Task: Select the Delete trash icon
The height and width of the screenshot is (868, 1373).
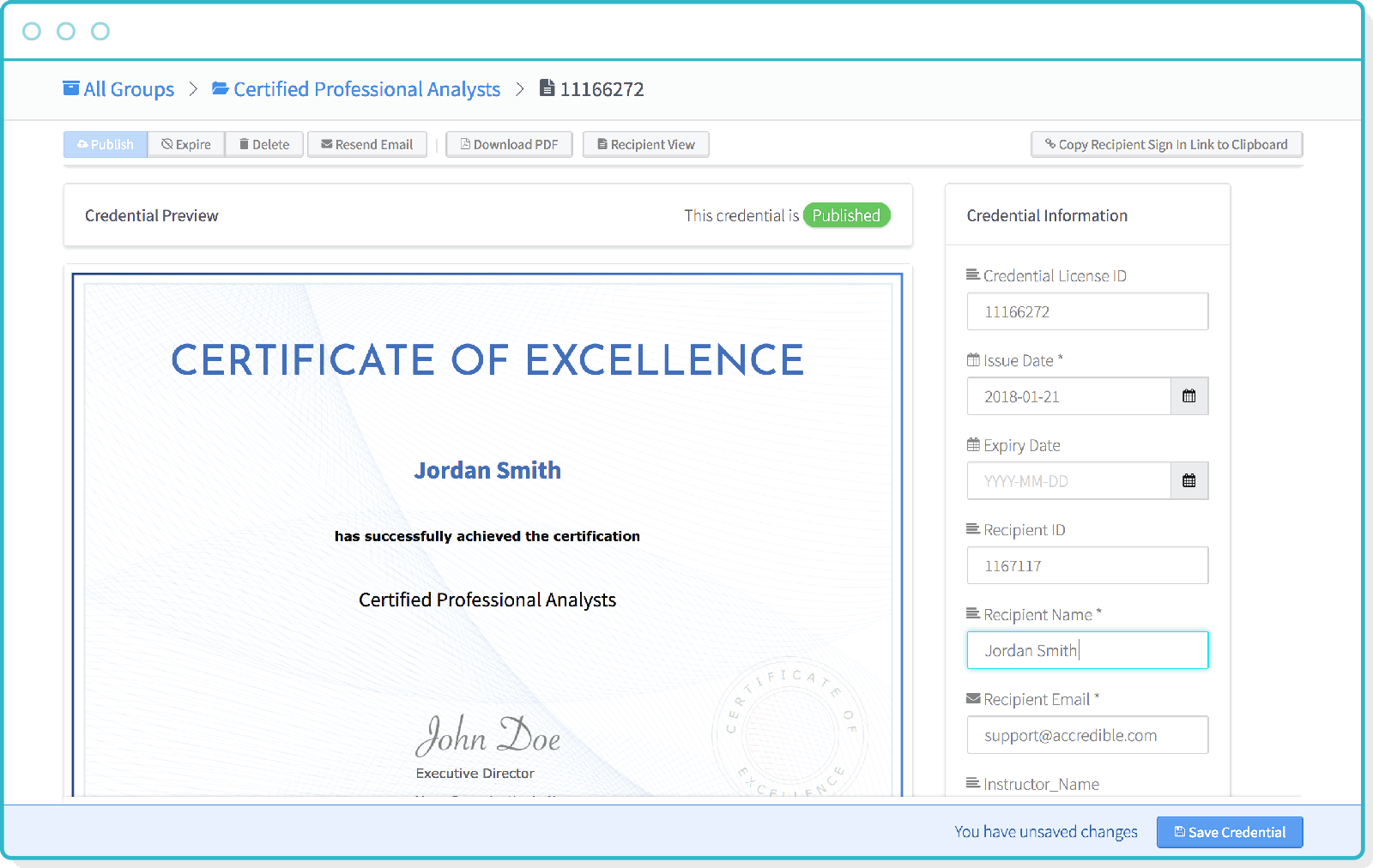Action: point(245,144)
